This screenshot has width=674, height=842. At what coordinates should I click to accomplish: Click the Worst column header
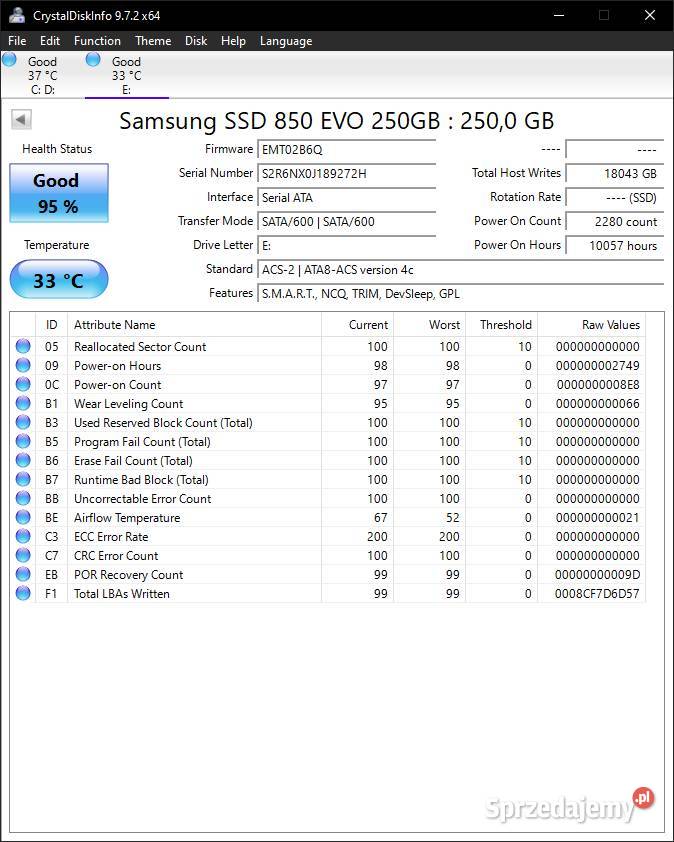point(429,325)
